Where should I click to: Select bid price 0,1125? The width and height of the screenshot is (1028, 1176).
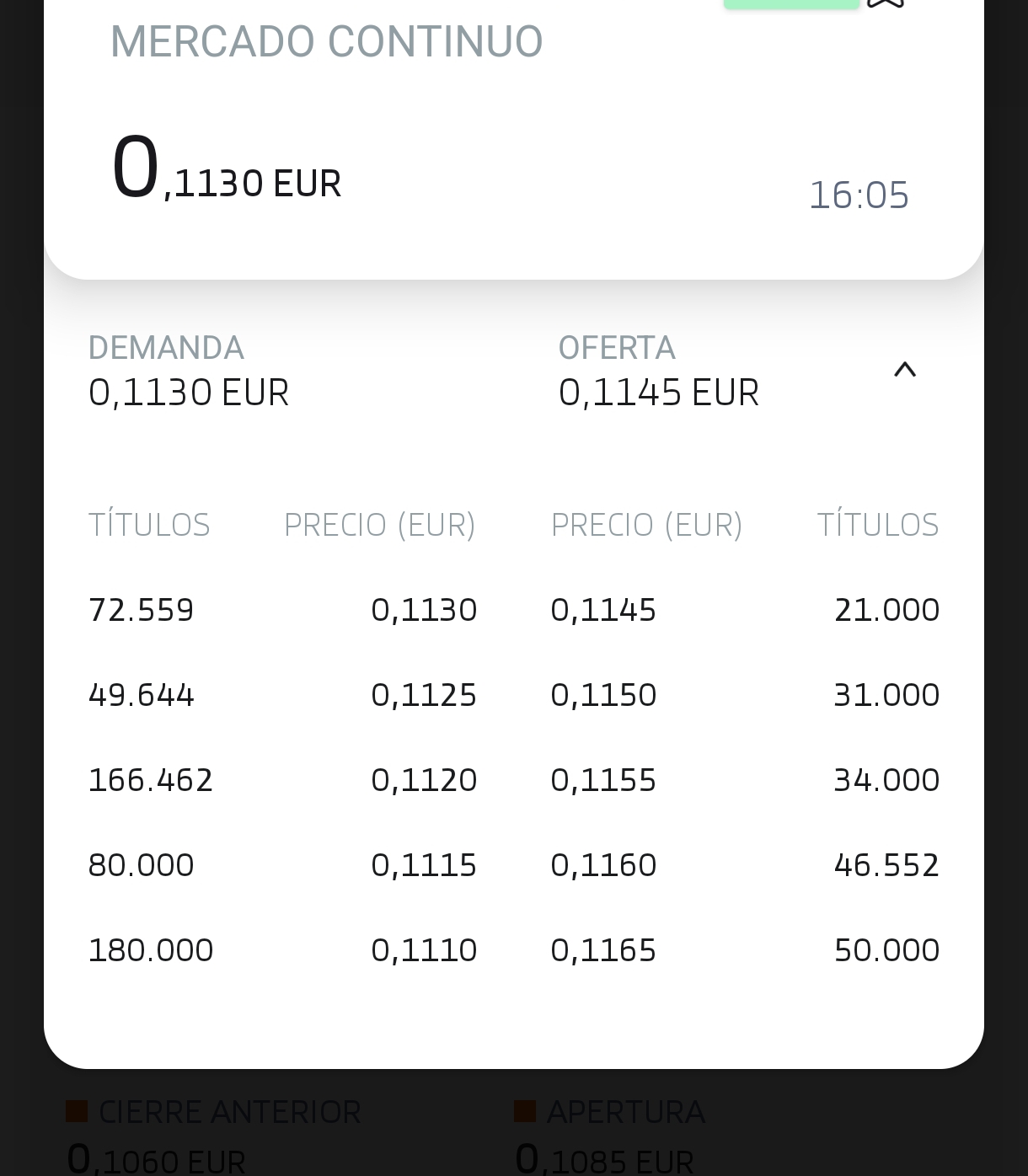(x=424, y=695)
